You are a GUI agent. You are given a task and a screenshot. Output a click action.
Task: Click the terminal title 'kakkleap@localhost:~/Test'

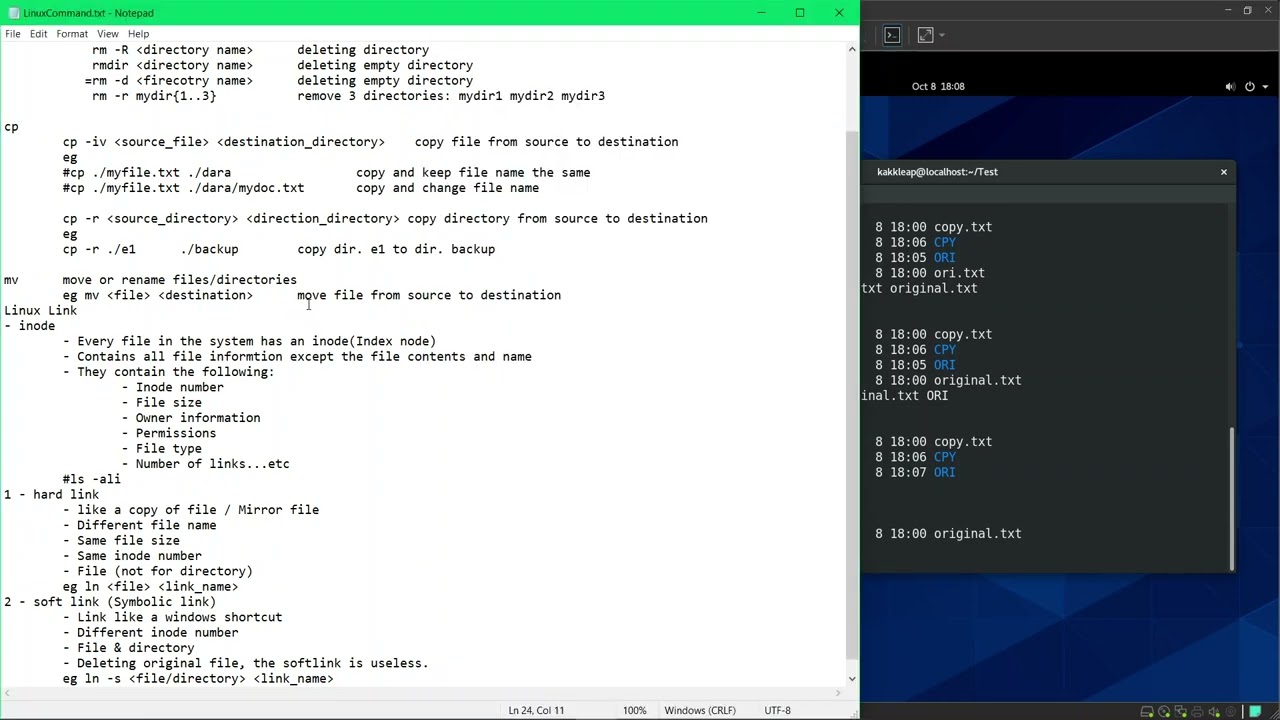pos(937,172)
